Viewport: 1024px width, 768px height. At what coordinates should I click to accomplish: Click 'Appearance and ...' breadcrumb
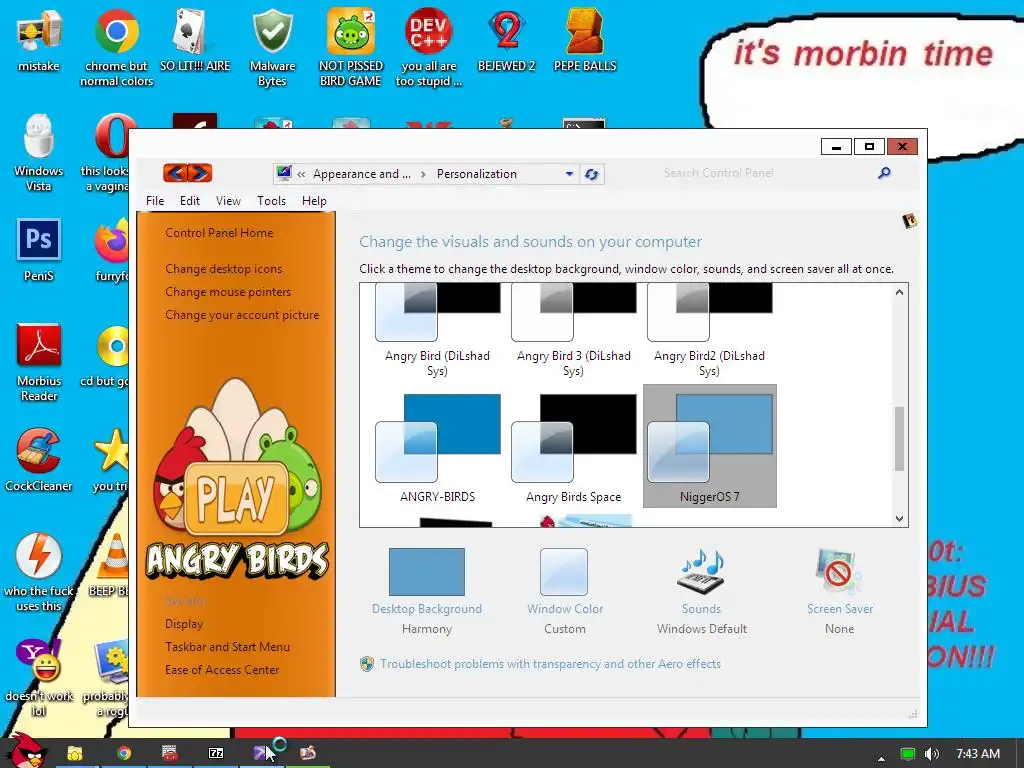click(x=362, y=174)
